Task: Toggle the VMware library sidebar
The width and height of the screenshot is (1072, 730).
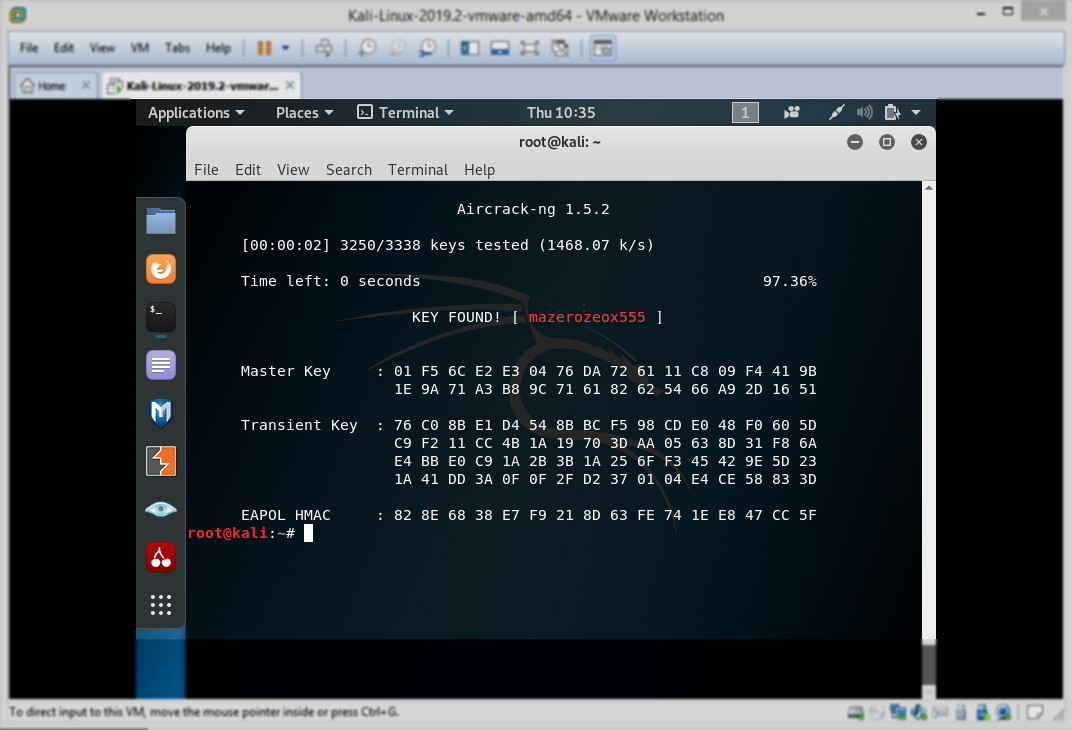Action: click(x=470, y=48)
